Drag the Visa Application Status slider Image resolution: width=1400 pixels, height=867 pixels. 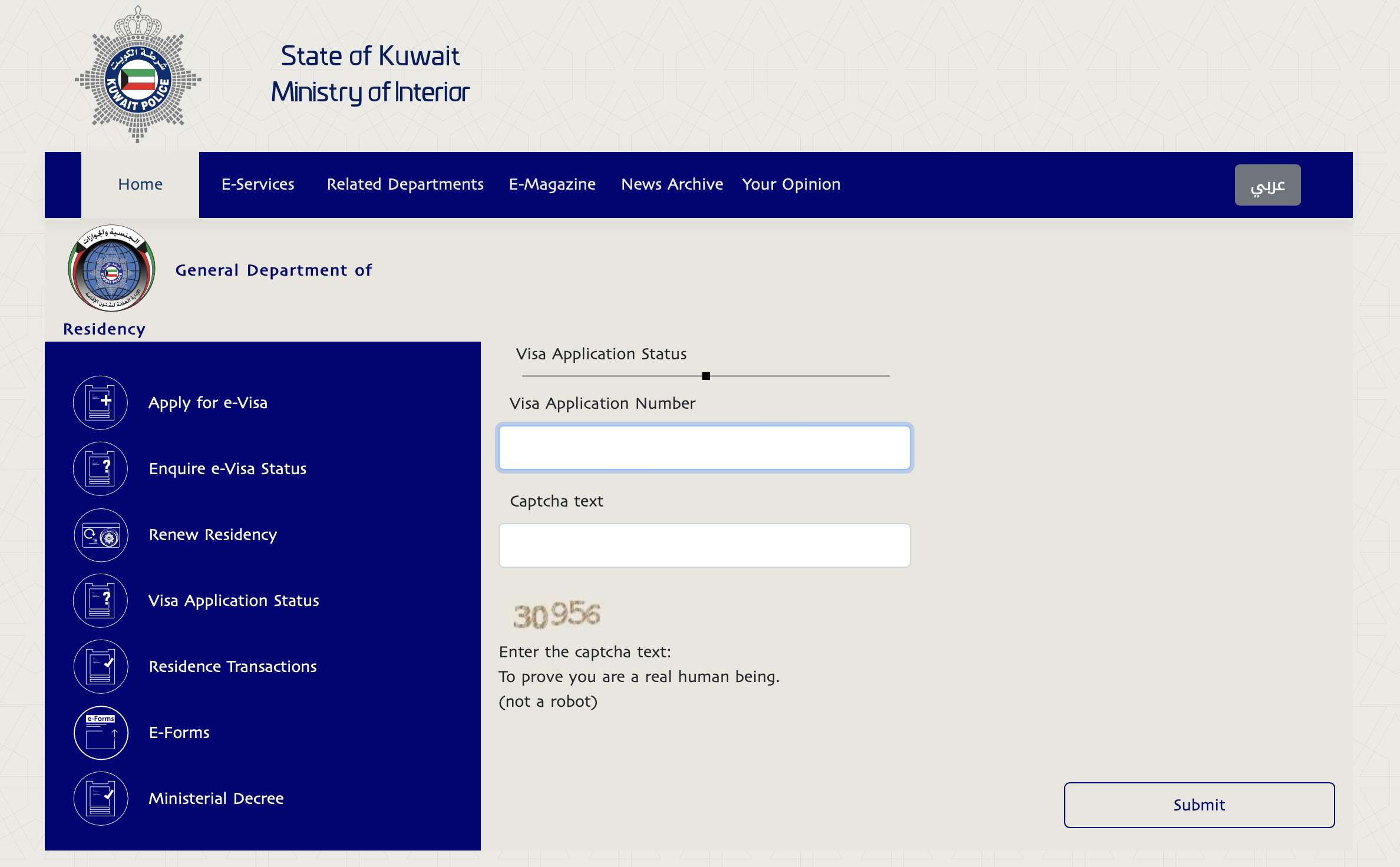pos(705,376)
